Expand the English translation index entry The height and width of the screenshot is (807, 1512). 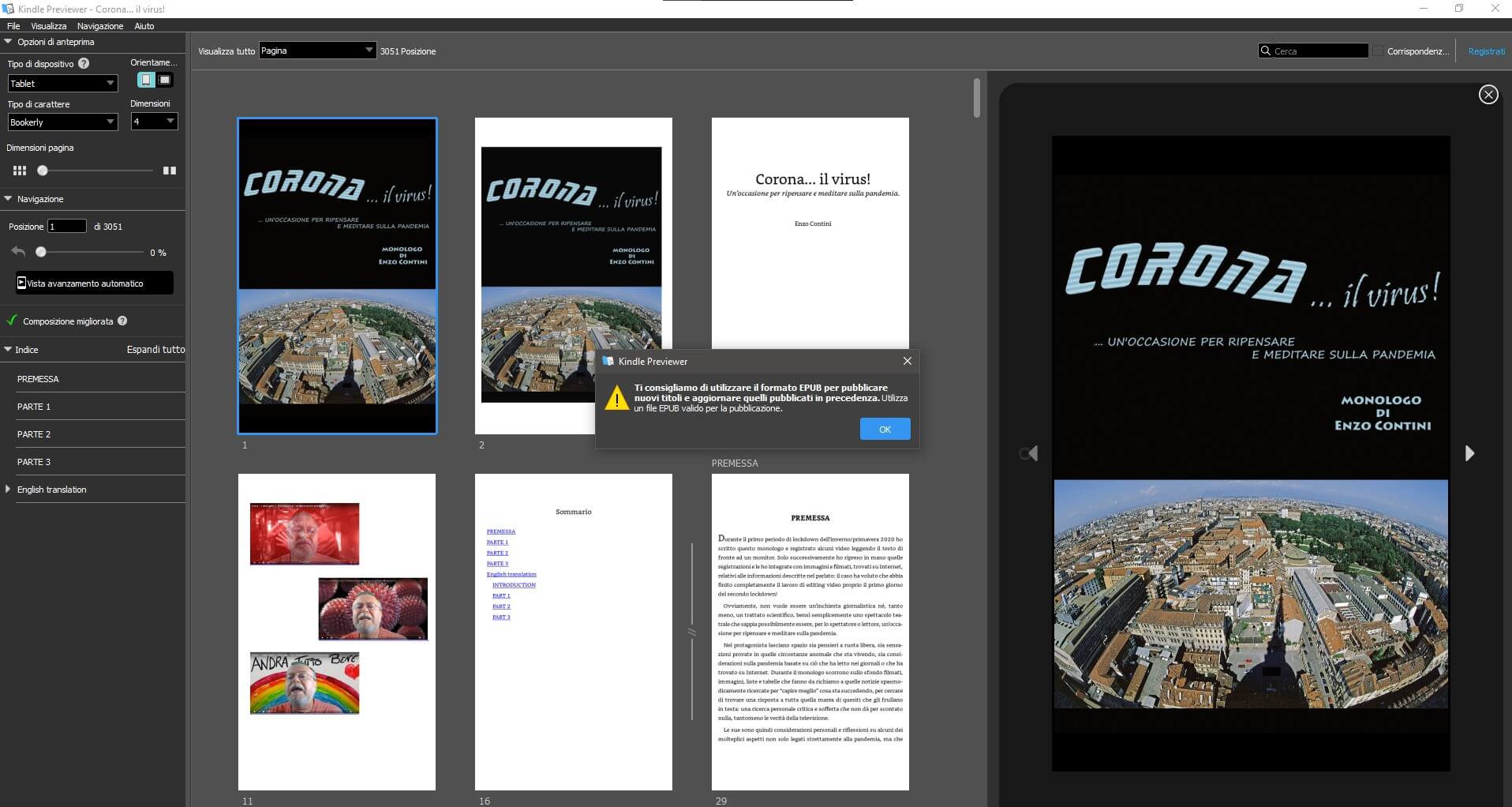(x=9, y=490)
